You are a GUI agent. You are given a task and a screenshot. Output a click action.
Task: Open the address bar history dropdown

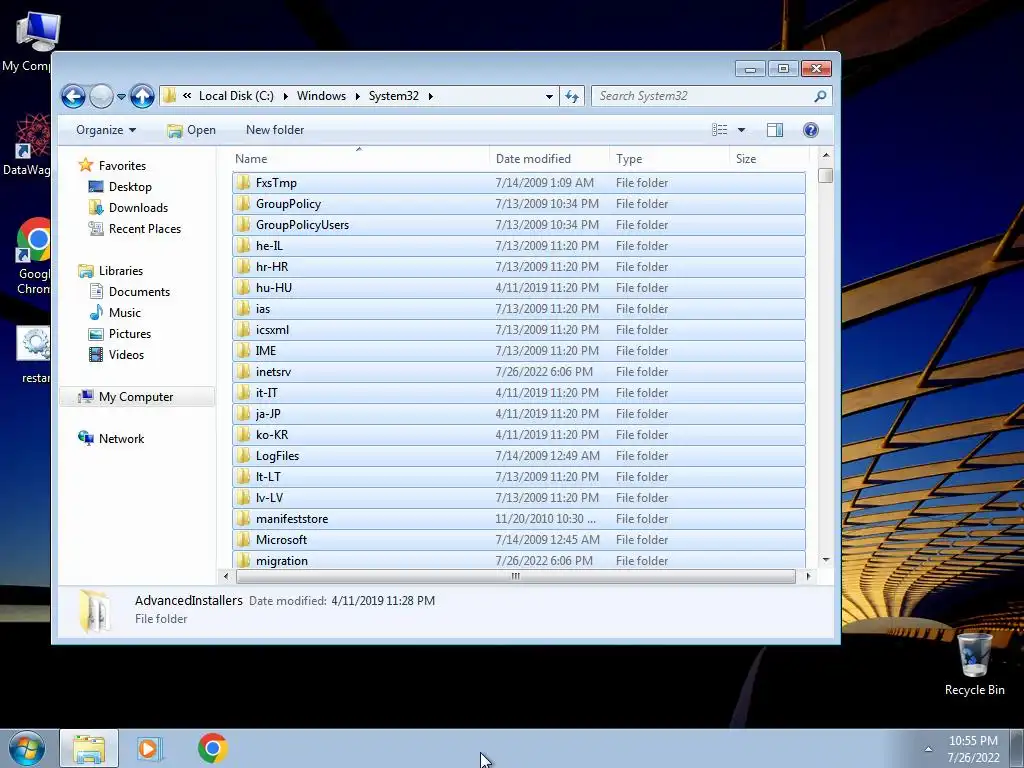tap(549, 97)
